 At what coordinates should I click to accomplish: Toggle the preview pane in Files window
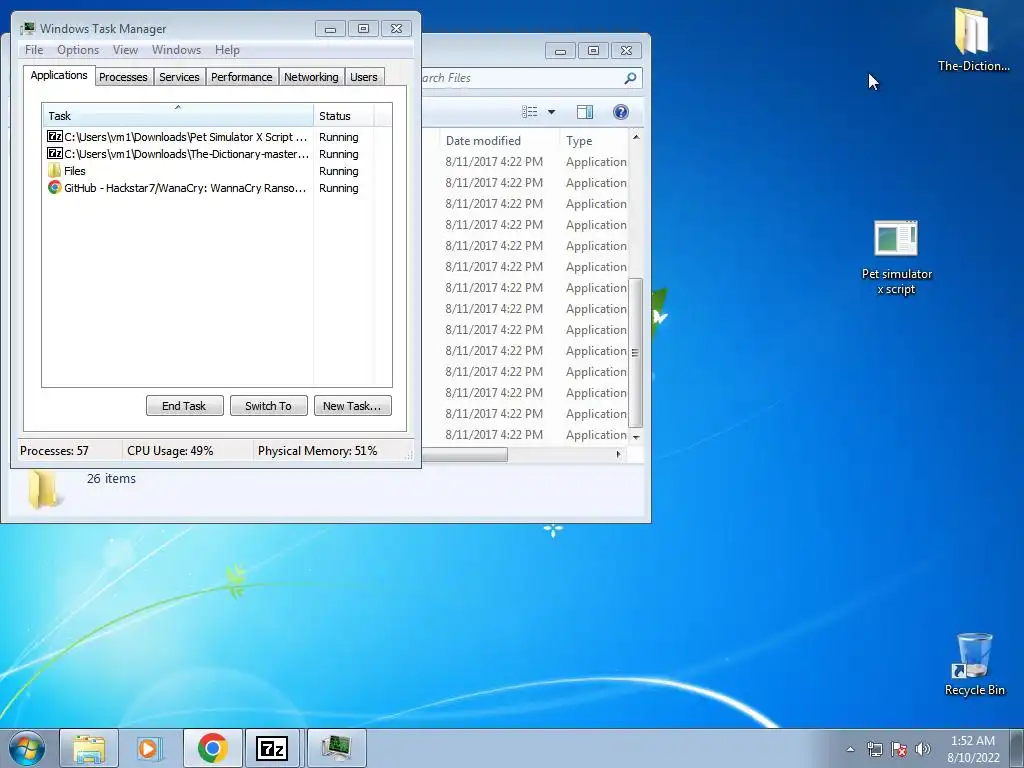pyautogui.click(x=584, y=112)
